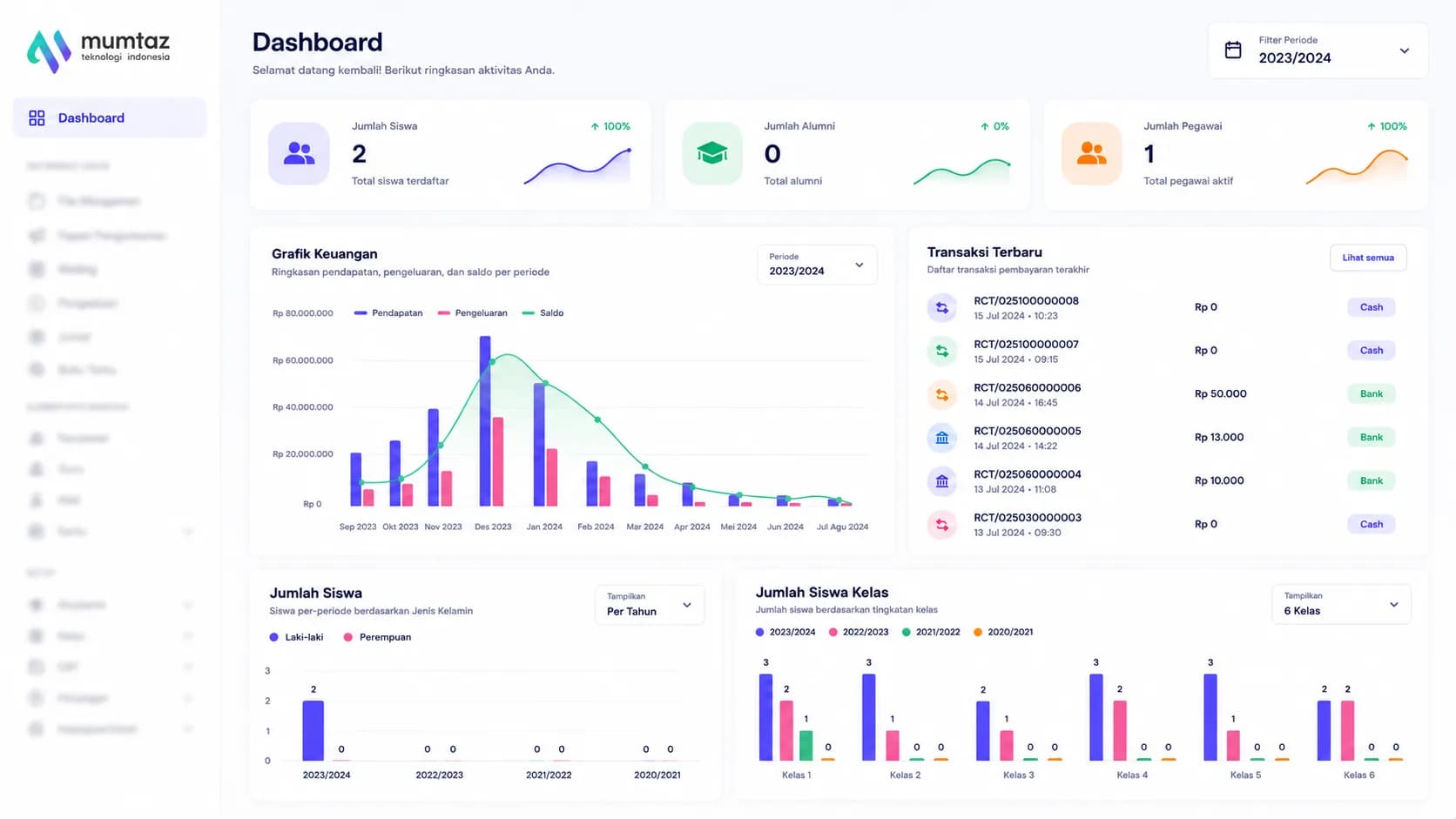
Task: Click the calendar icon in Filter Periode
Action: (x=1233, y=50)
